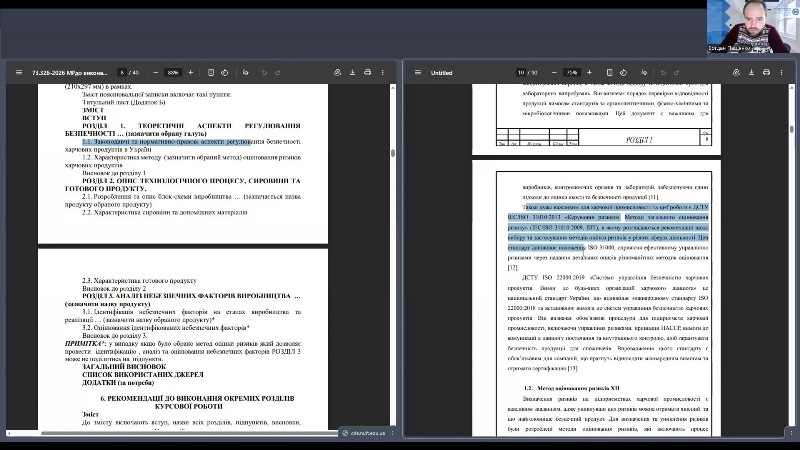Rotate the Untitled PDF document
The image size is (800, 450).
click(x=623, y=72)
